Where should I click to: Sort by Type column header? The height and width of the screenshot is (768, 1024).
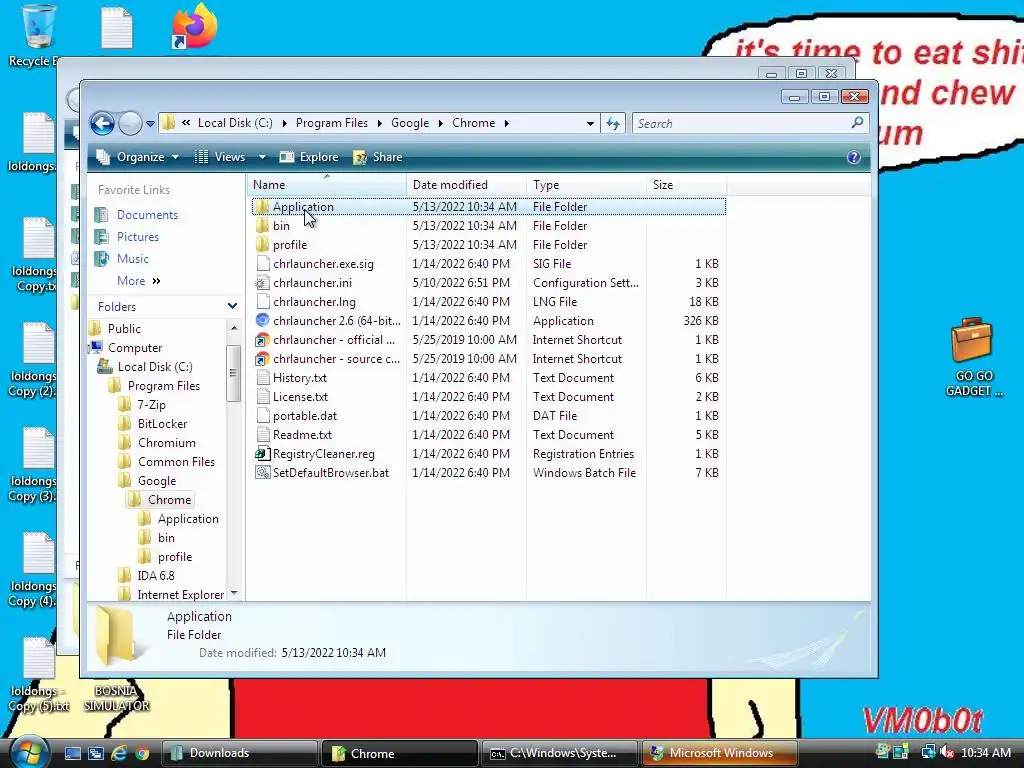pos(586,185)
